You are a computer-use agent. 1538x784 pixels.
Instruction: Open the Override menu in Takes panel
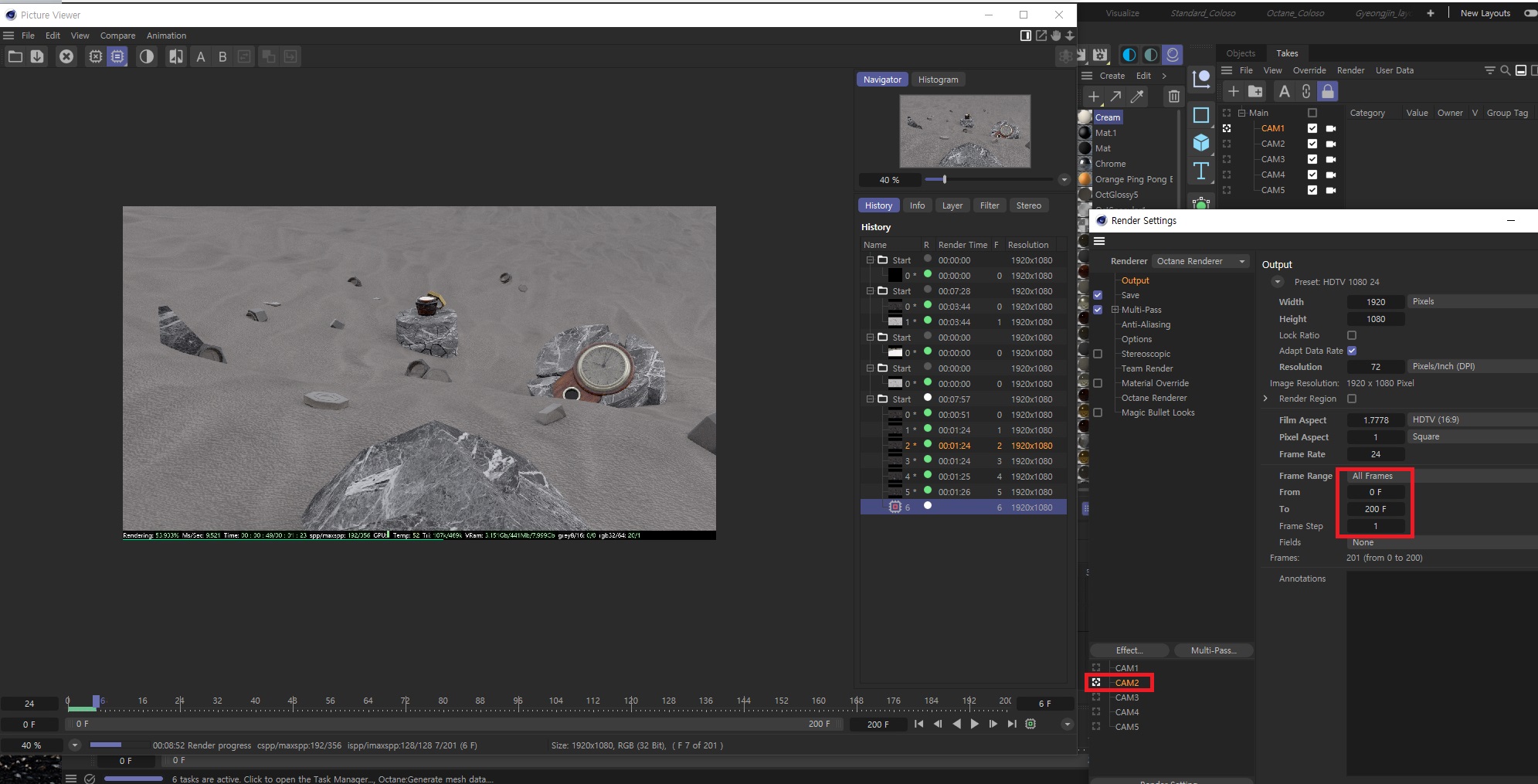1309,70
